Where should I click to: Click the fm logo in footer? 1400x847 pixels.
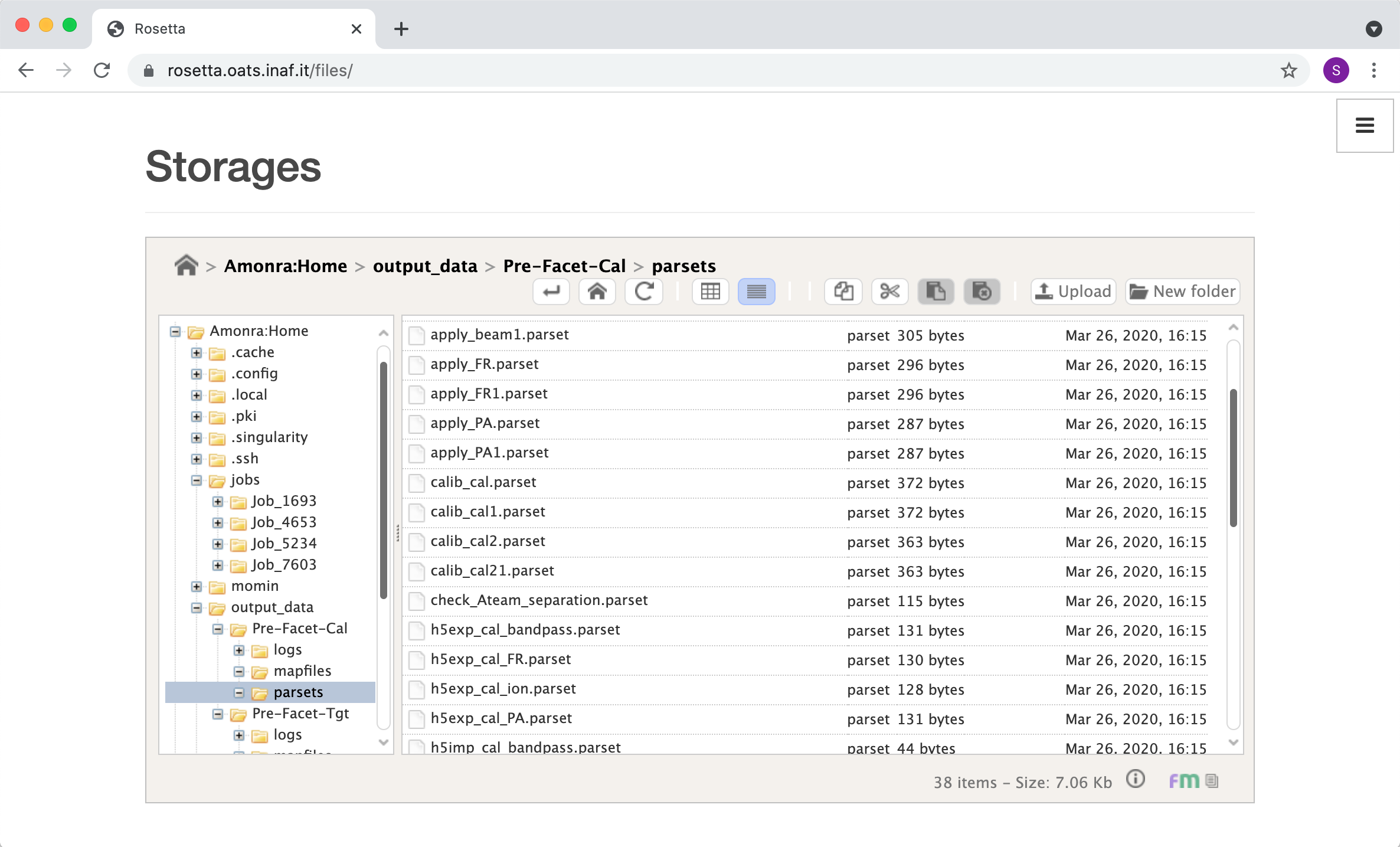1184,781
